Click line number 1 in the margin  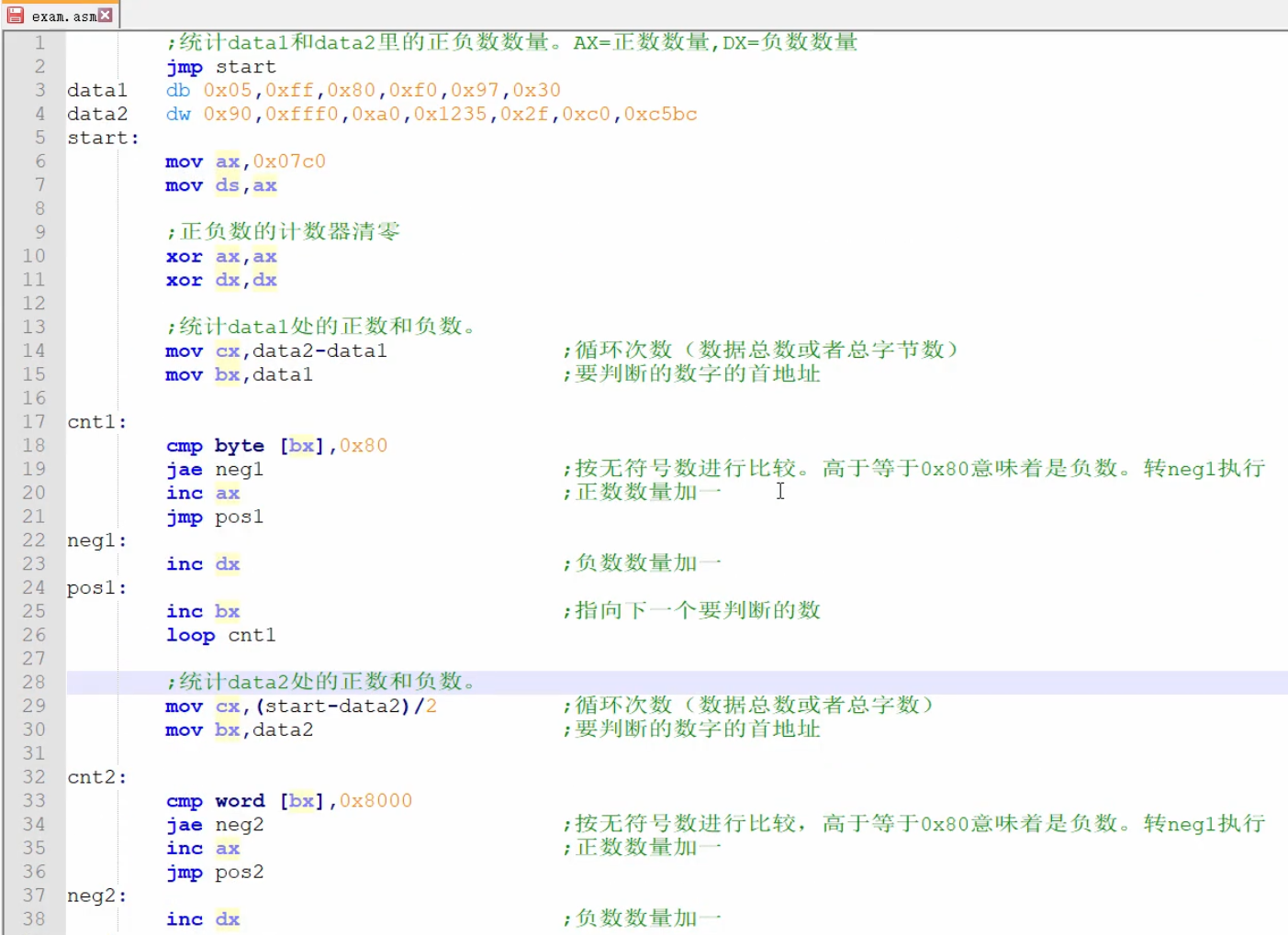coord(39,42)
